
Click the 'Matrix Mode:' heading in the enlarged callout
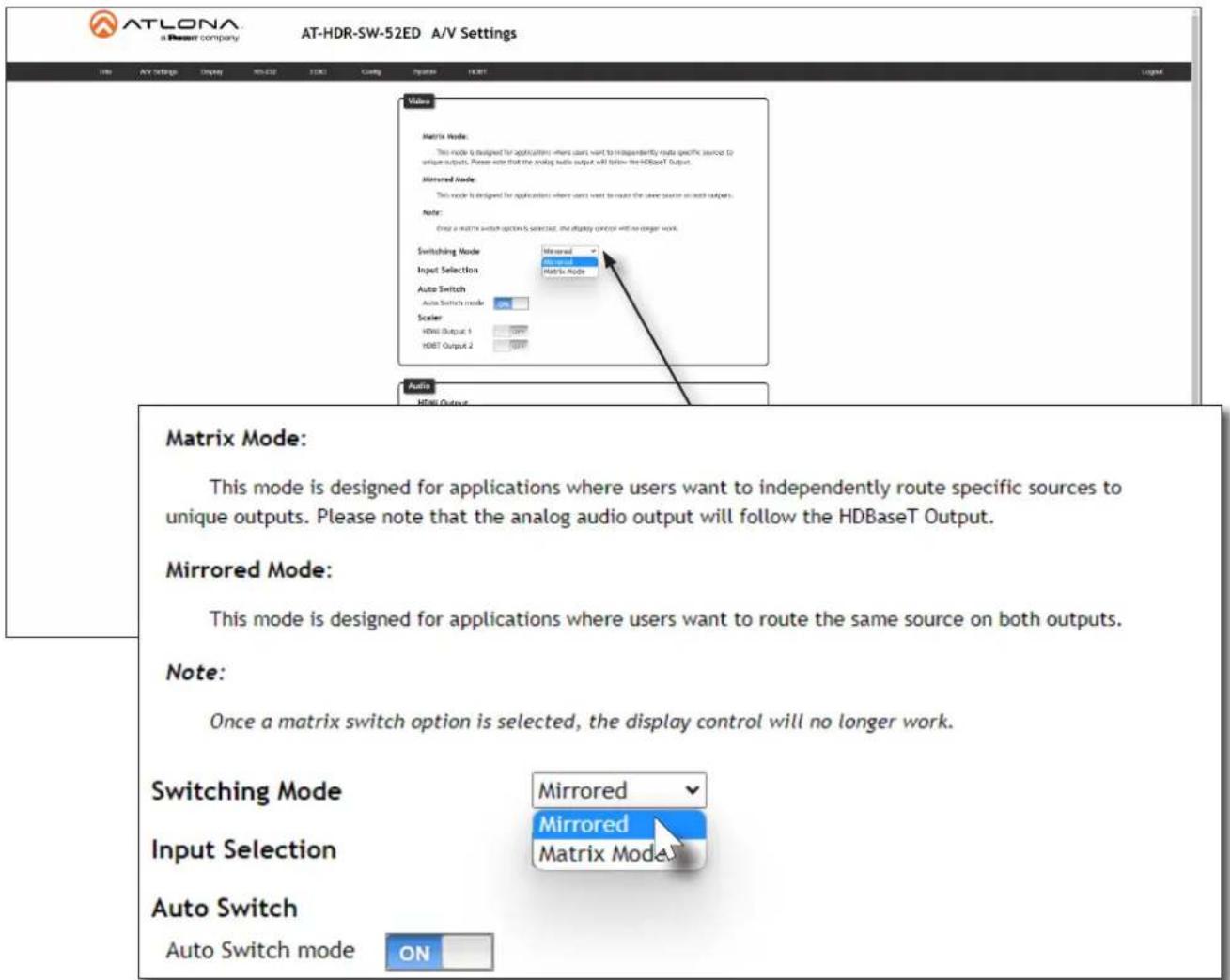236,439
